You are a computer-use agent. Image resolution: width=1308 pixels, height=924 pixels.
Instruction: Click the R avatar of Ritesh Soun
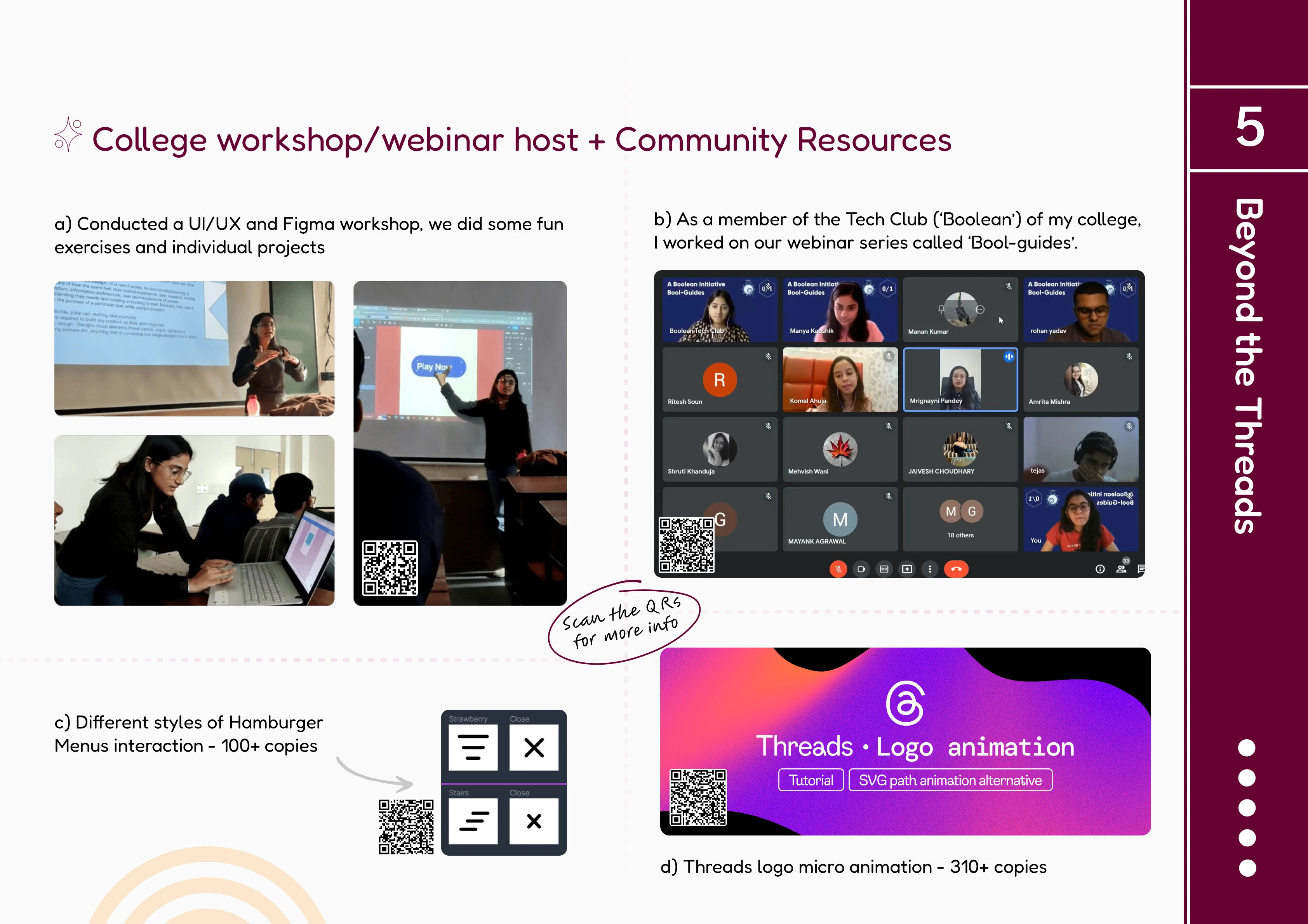click(720, 379)
